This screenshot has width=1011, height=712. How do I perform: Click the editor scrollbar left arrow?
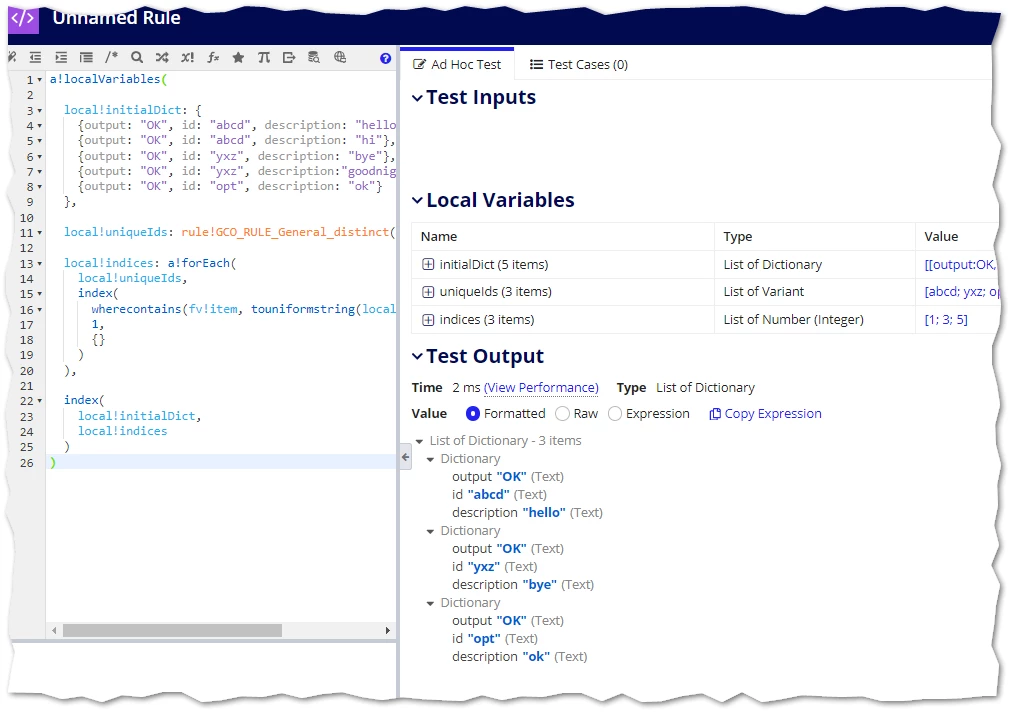[x=54, y=630]
